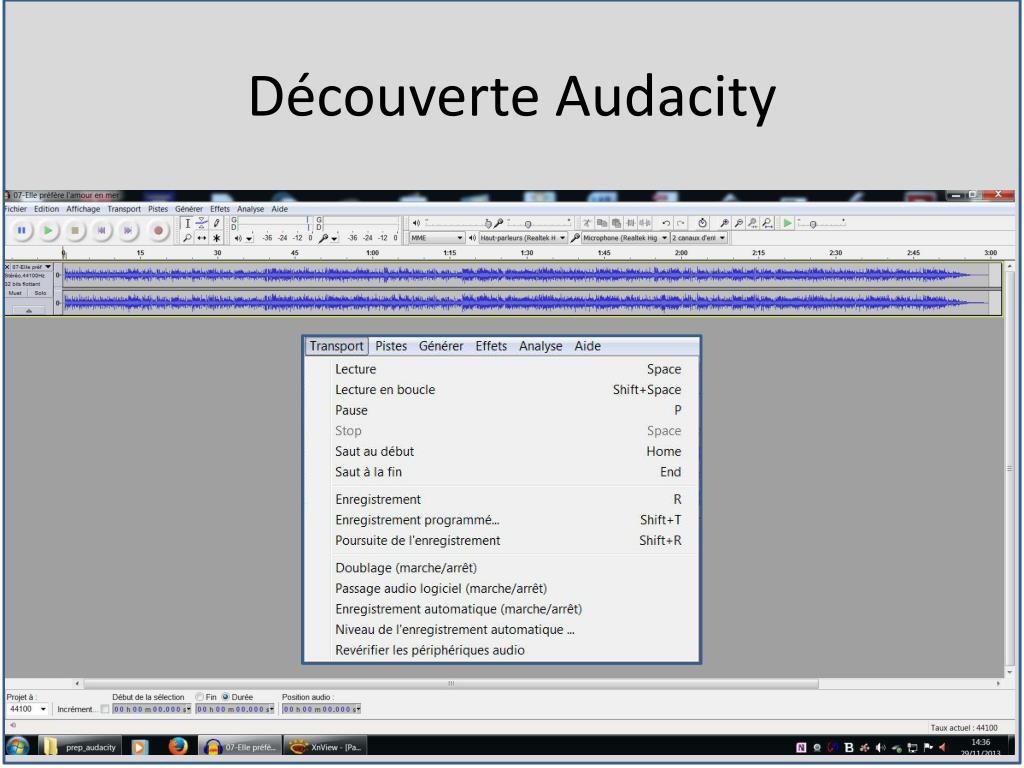Open the Edition menu

[46, 209]
